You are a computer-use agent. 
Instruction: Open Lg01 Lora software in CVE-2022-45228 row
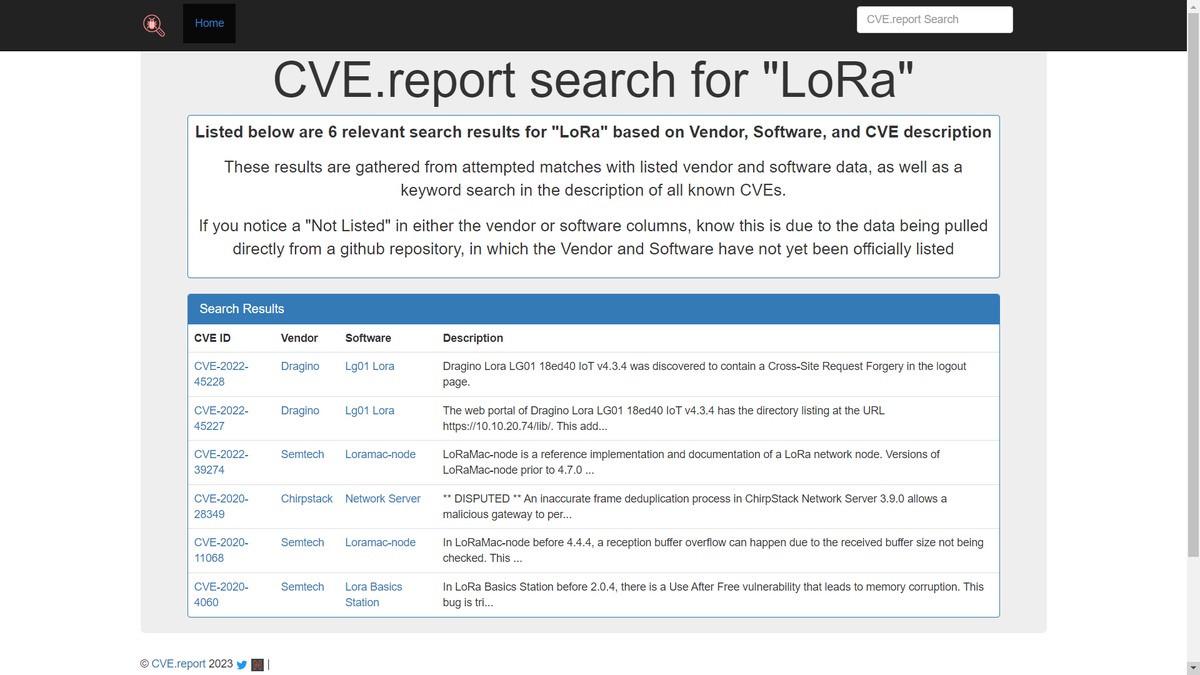pyautogui.click(x=370, y=366)
